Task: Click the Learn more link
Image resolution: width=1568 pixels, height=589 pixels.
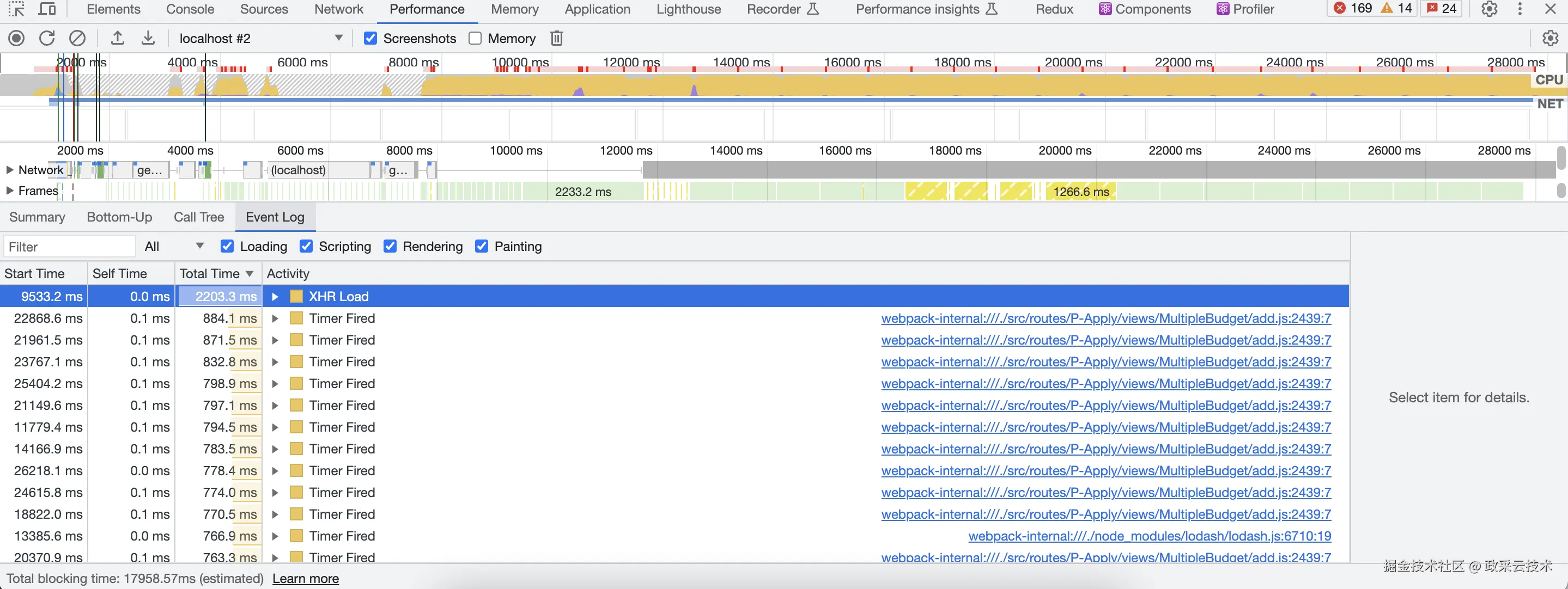Action: tap(306, 579)
